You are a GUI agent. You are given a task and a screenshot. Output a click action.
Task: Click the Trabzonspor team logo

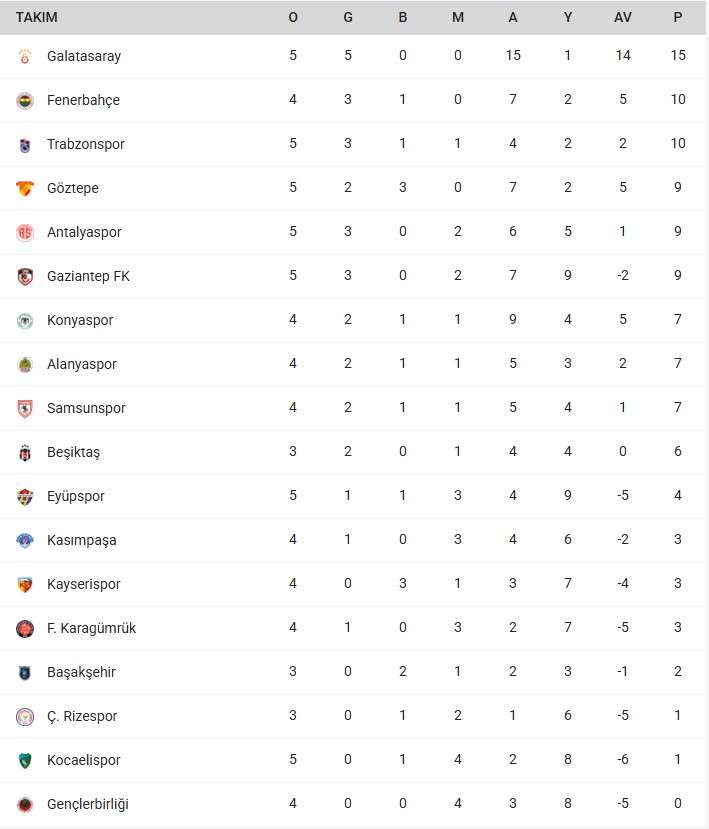coord(25,145)
